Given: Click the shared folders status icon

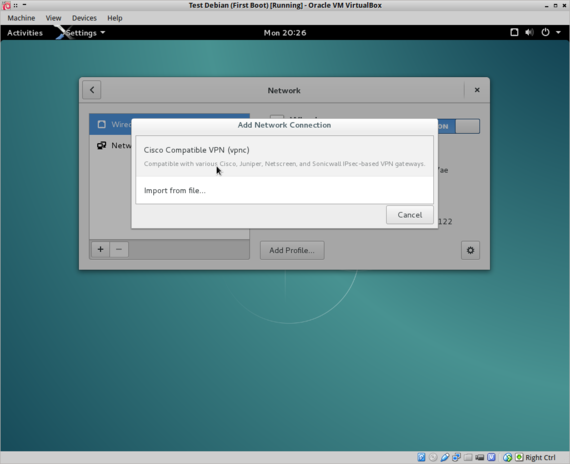Looking at the screenshot, I should coord(468,457).
